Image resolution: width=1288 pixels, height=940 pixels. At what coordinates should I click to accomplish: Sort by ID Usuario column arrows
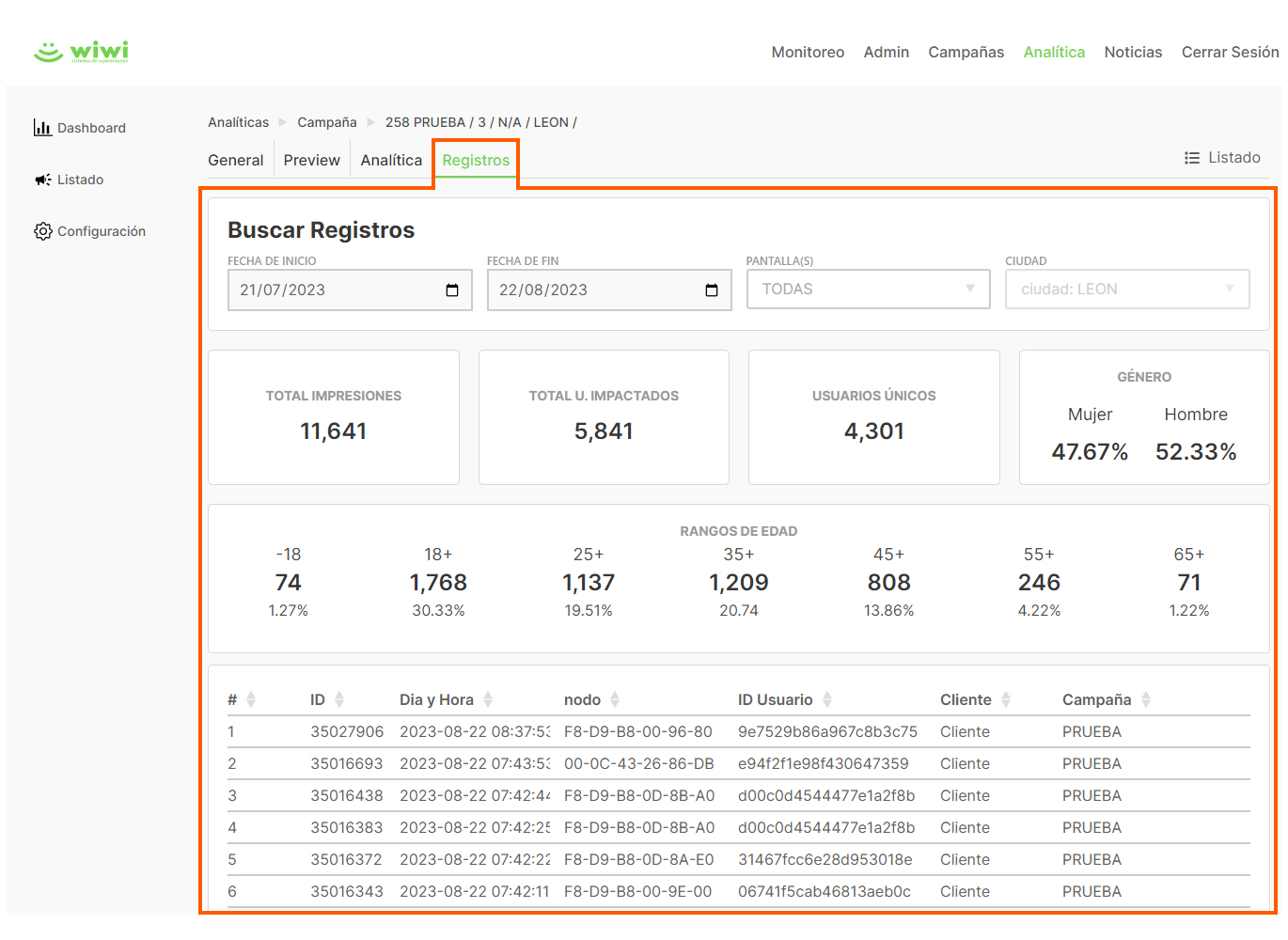tap(827, 699)
